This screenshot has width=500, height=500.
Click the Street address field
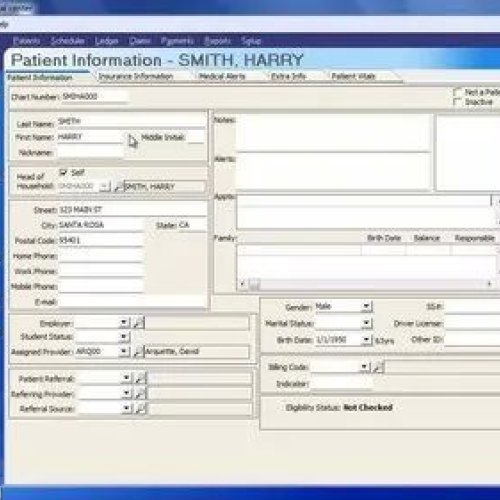132,210
